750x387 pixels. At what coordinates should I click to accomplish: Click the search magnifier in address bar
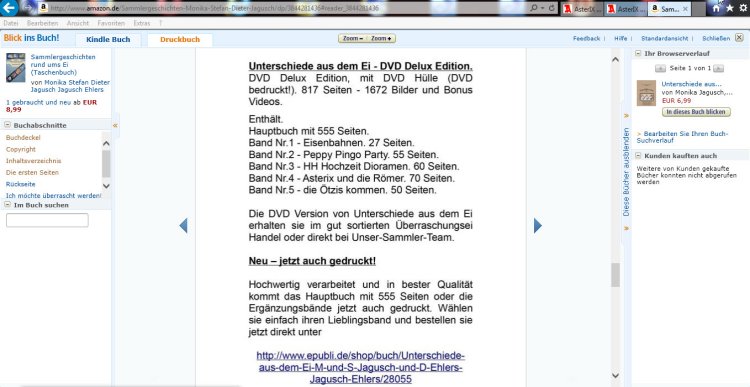[534, 8]
